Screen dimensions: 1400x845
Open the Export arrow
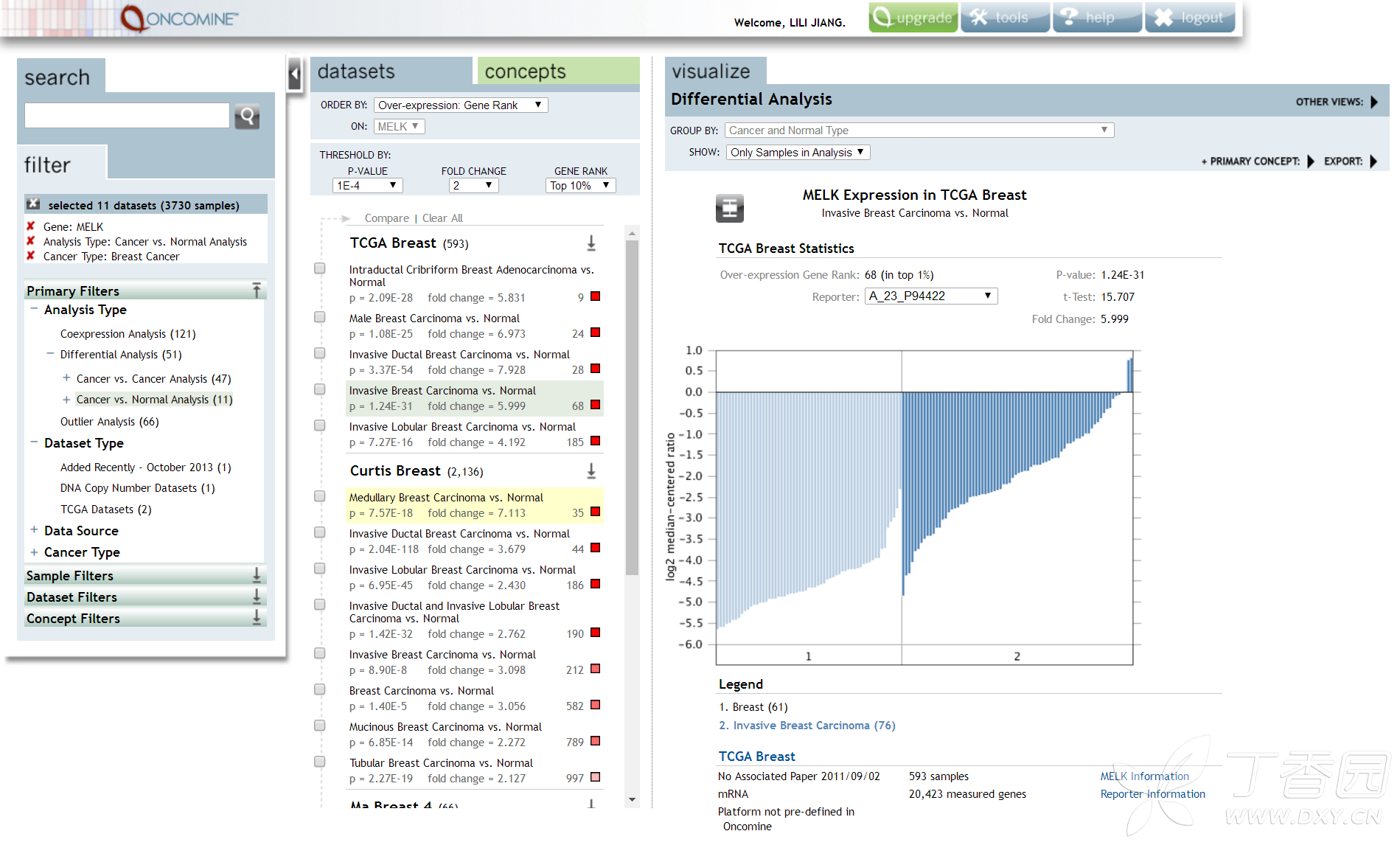tap(1373, 161)
